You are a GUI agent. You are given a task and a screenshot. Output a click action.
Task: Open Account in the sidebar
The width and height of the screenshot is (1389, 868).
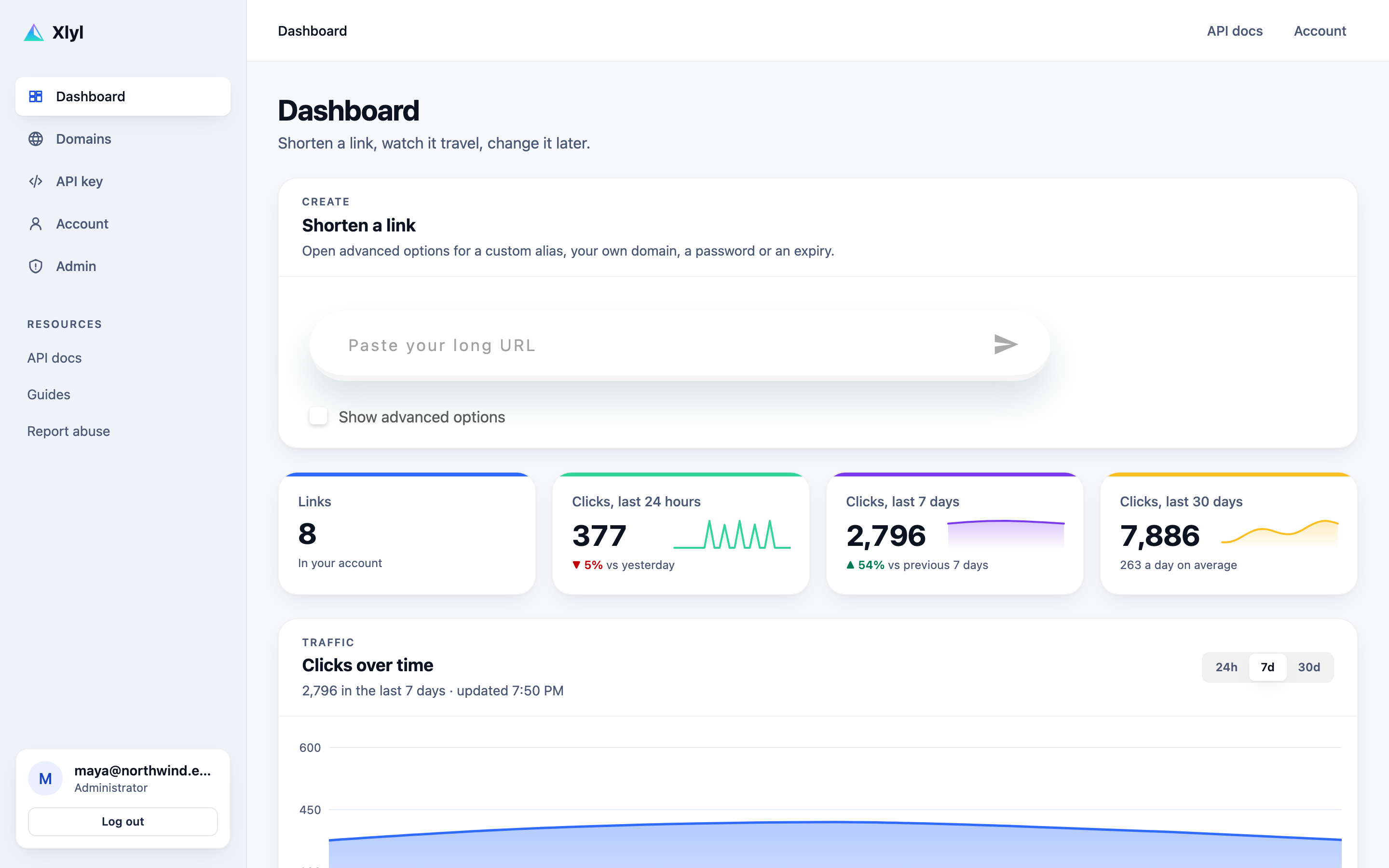(x=123, y=224)
